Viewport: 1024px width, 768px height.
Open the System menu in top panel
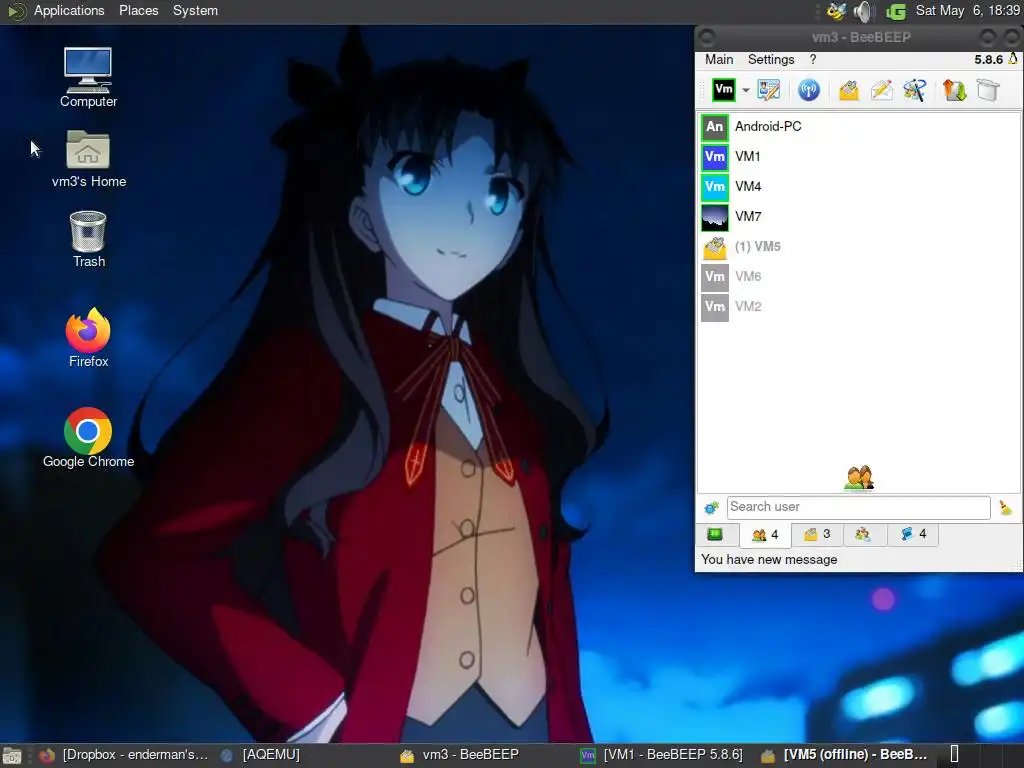tap(195, 10)
